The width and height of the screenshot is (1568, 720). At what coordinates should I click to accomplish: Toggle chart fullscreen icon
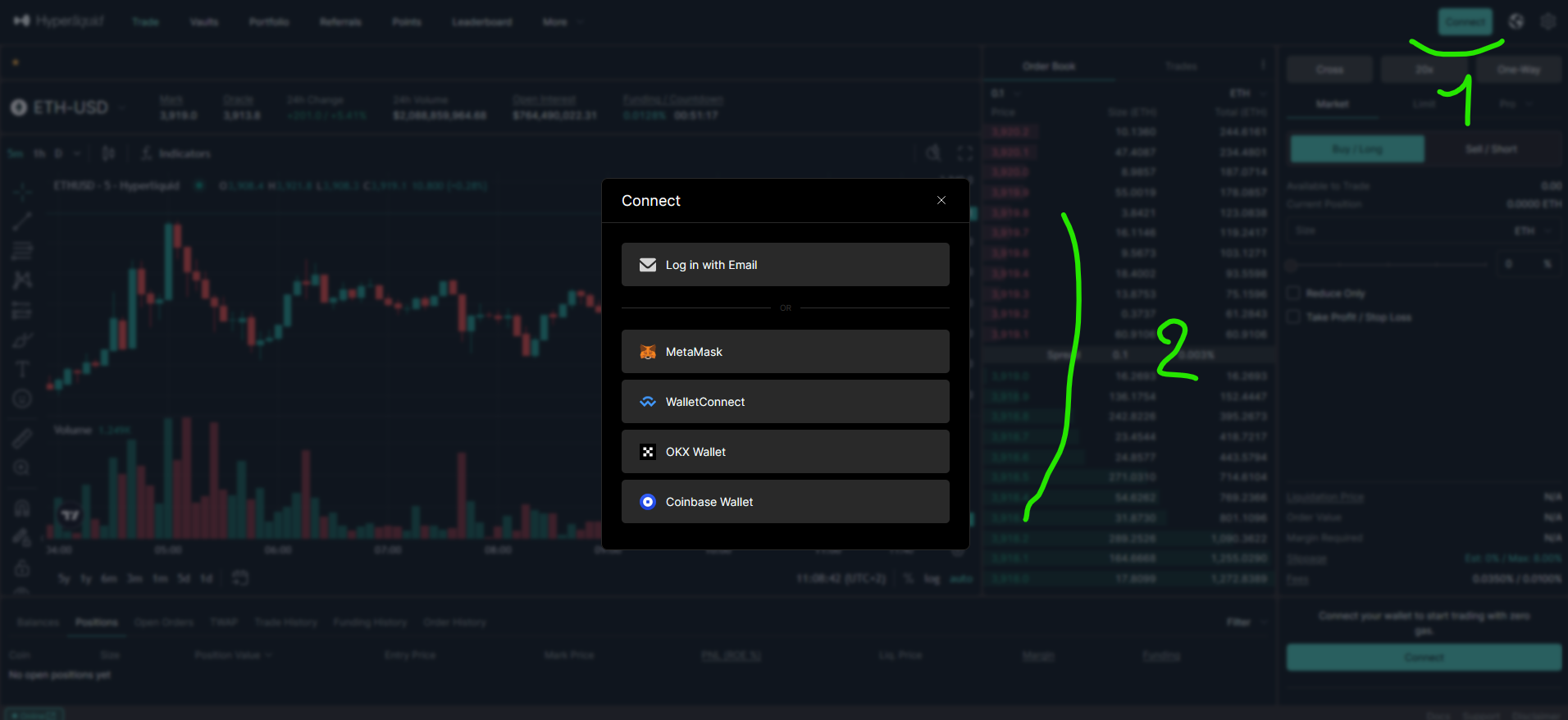[x=965, y=153]
